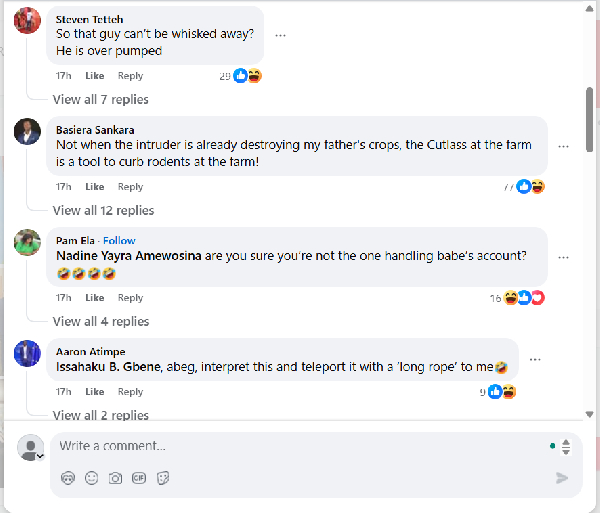
Task: Open options menu for Steven Tetteh's comment
Action: (281, 35)
